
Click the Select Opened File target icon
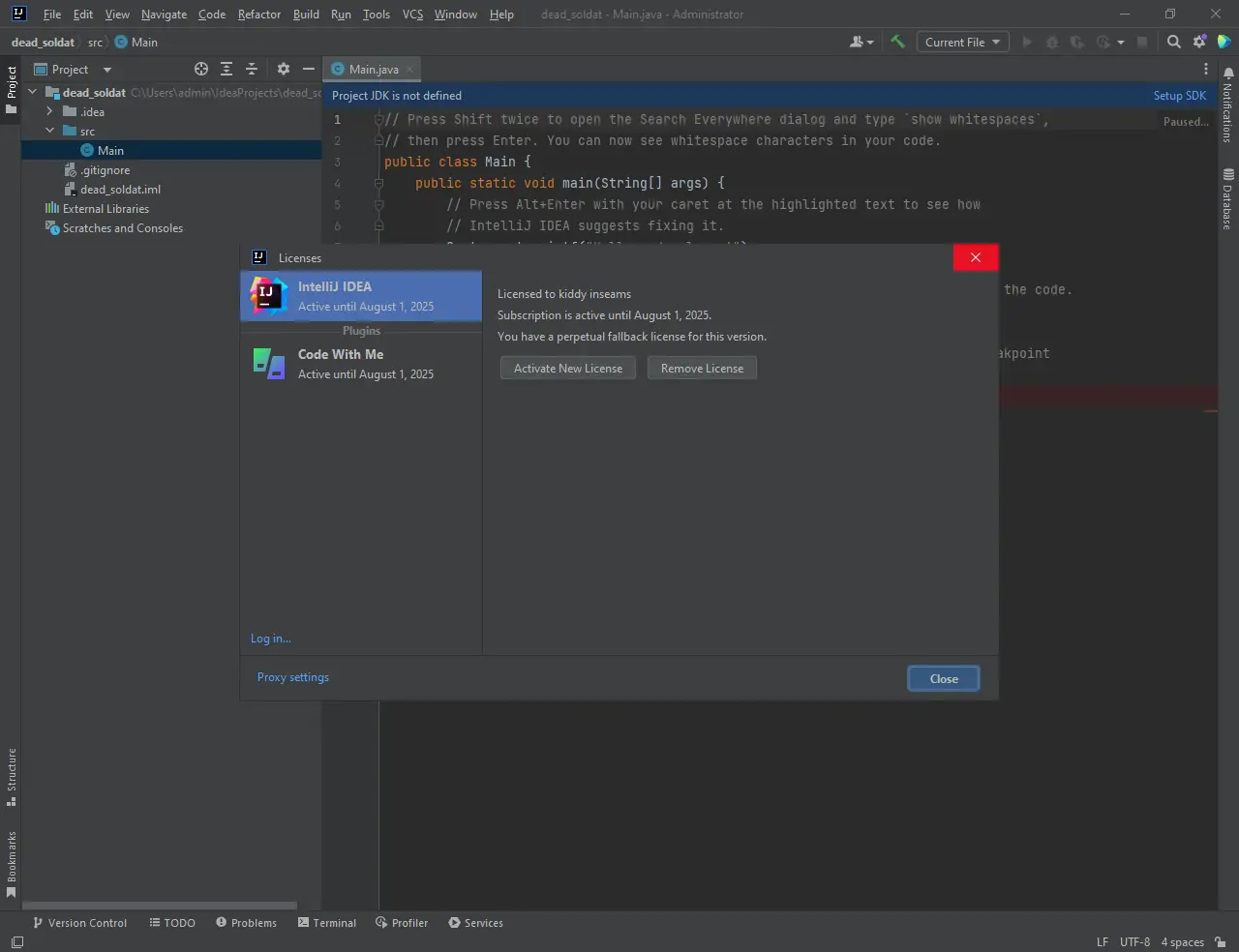[201, 69]
